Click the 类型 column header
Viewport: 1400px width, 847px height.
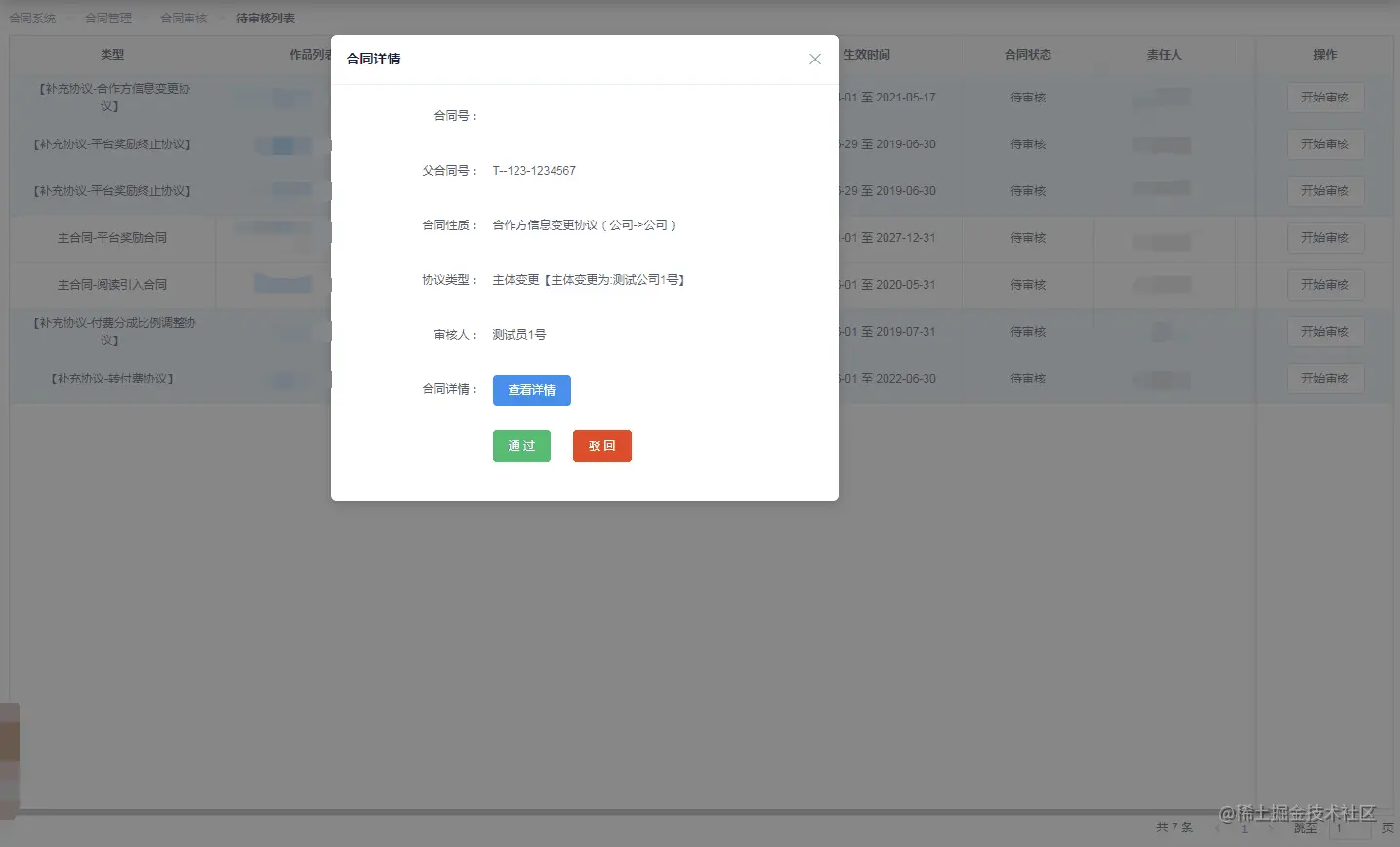[x=112, y=55]
